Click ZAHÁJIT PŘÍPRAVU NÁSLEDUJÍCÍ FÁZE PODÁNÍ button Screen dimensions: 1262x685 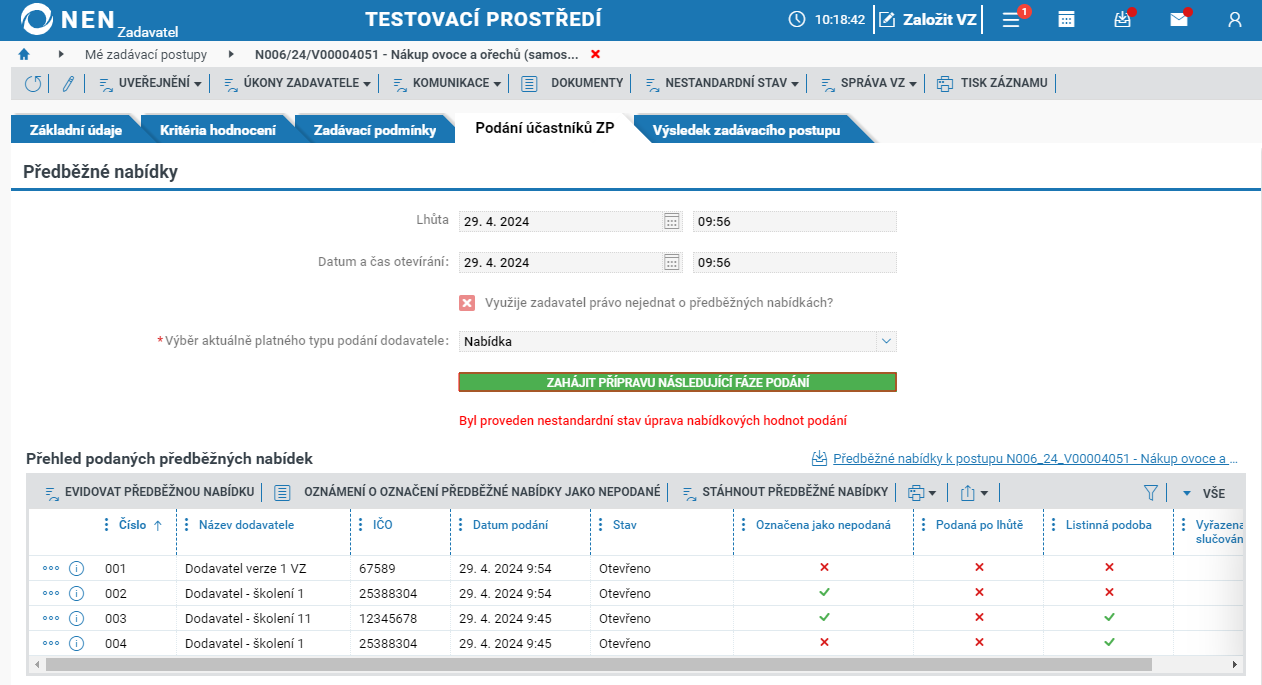[x=677, y=382]
